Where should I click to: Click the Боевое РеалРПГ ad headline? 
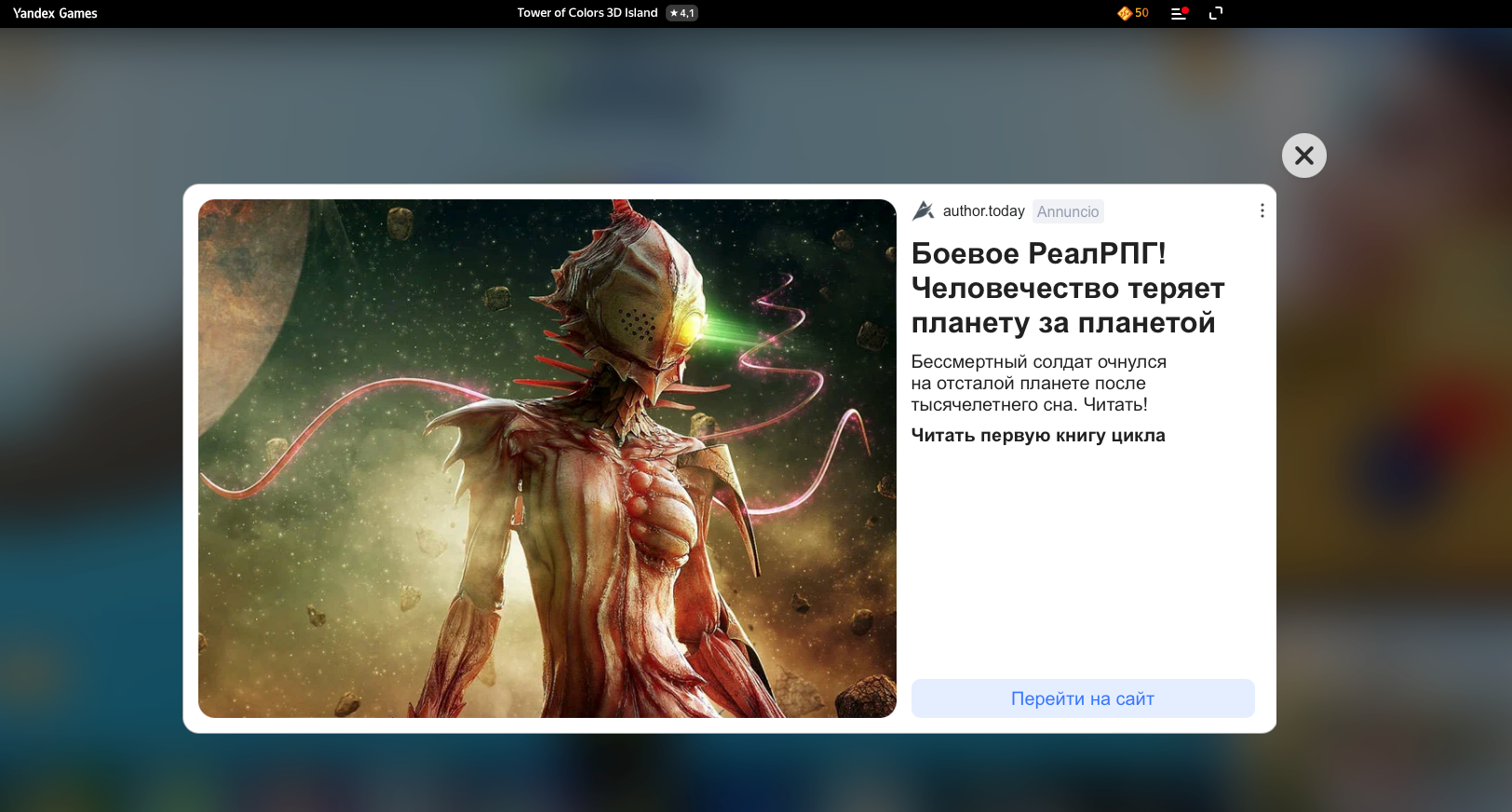(1067, 288)
